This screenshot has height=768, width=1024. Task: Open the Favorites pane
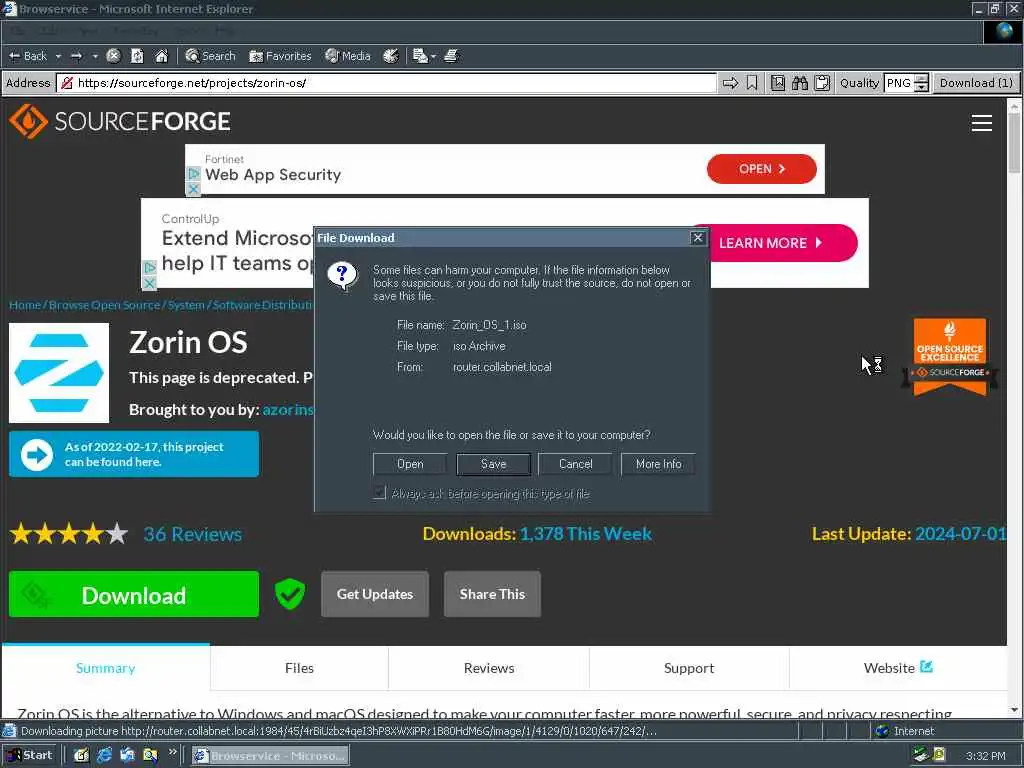(x=280, y=56)
